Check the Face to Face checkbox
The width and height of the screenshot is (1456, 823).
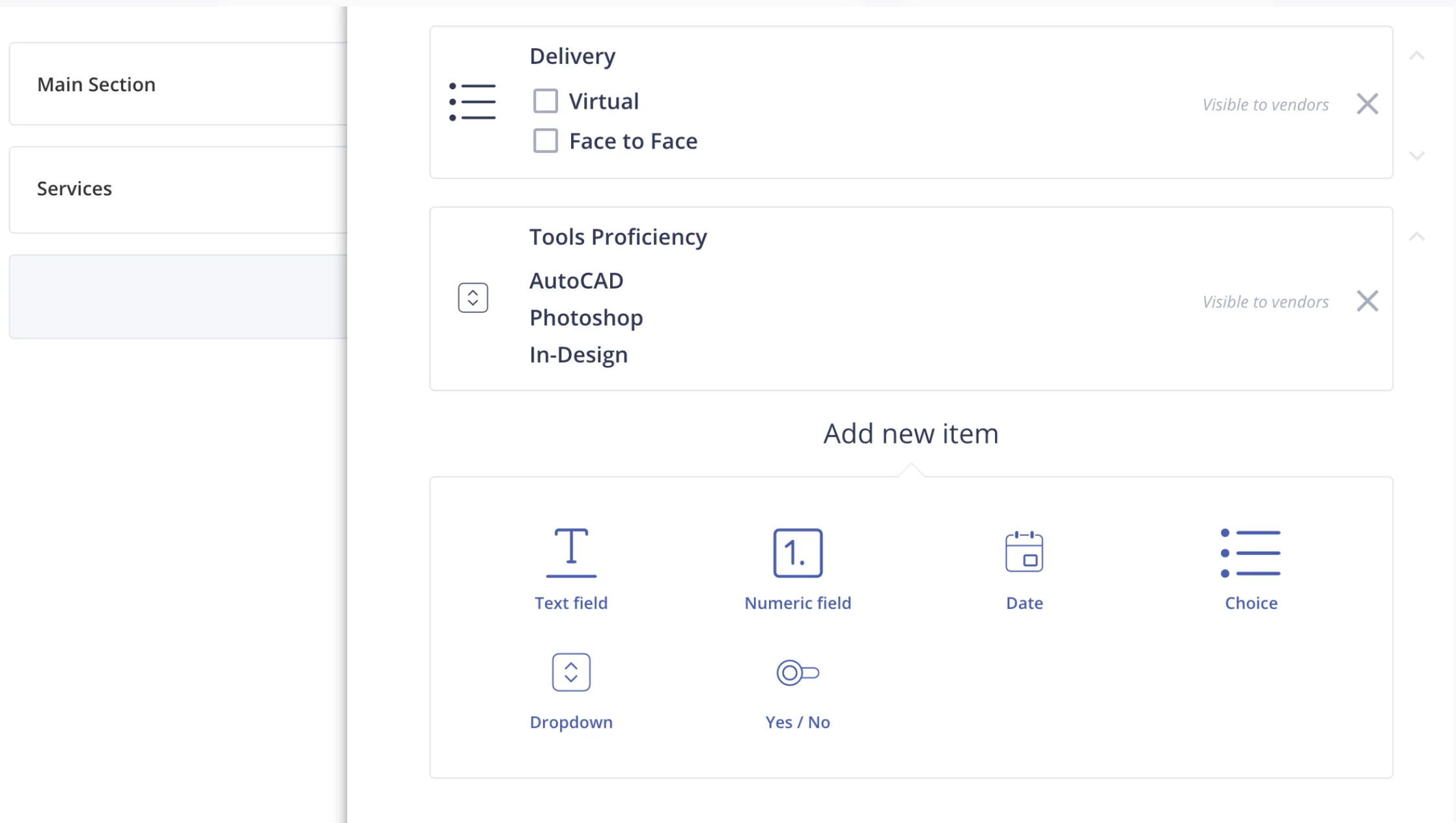(x=546, y=141)
